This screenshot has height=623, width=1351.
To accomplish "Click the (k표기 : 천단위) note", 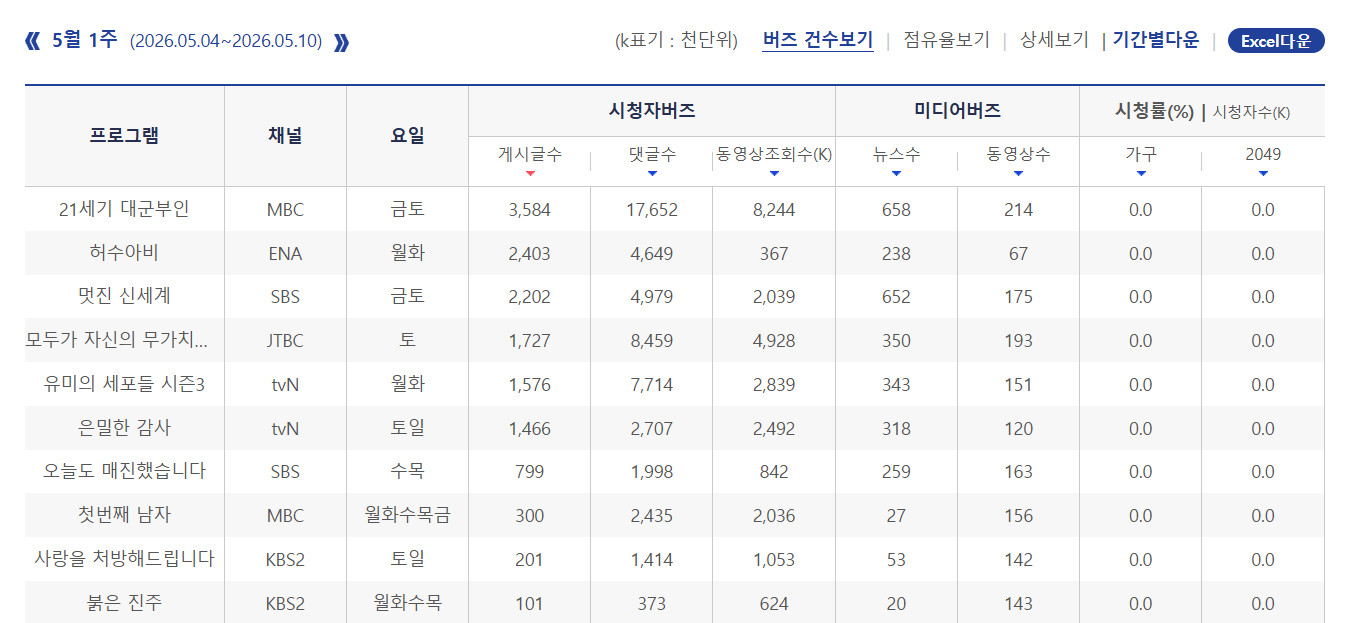I will click(676, 41).
